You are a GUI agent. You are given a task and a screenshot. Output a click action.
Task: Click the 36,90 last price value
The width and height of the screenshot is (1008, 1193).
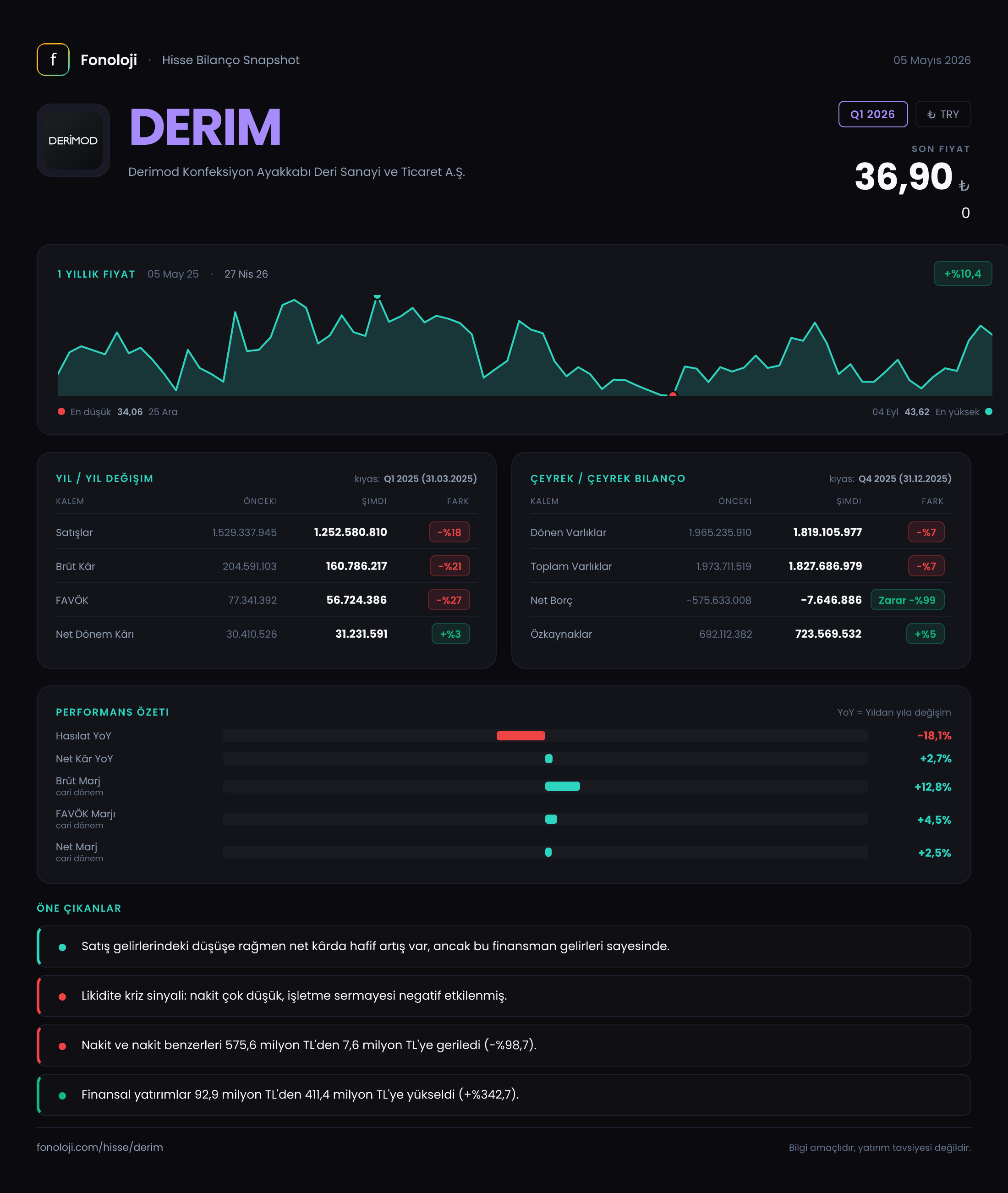pos(904,176)
